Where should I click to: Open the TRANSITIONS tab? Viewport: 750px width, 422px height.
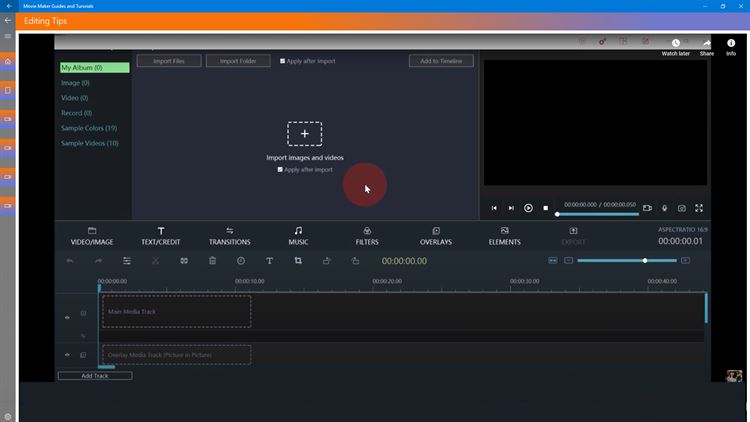(230, 236)
